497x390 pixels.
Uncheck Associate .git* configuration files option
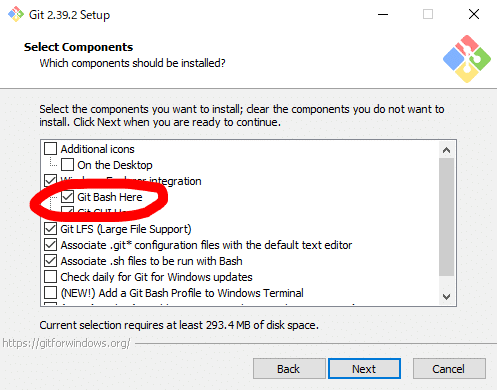[50, 245]
